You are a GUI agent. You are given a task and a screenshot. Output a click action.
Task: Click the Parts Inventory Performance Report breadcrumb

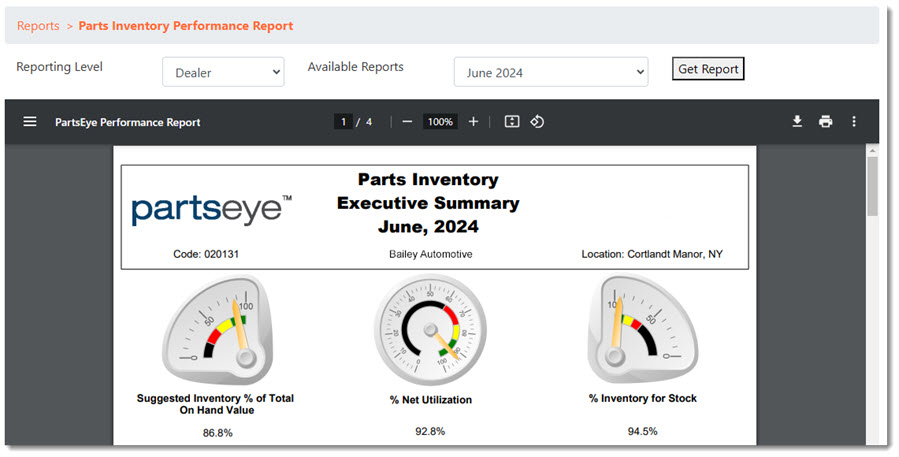186,26
